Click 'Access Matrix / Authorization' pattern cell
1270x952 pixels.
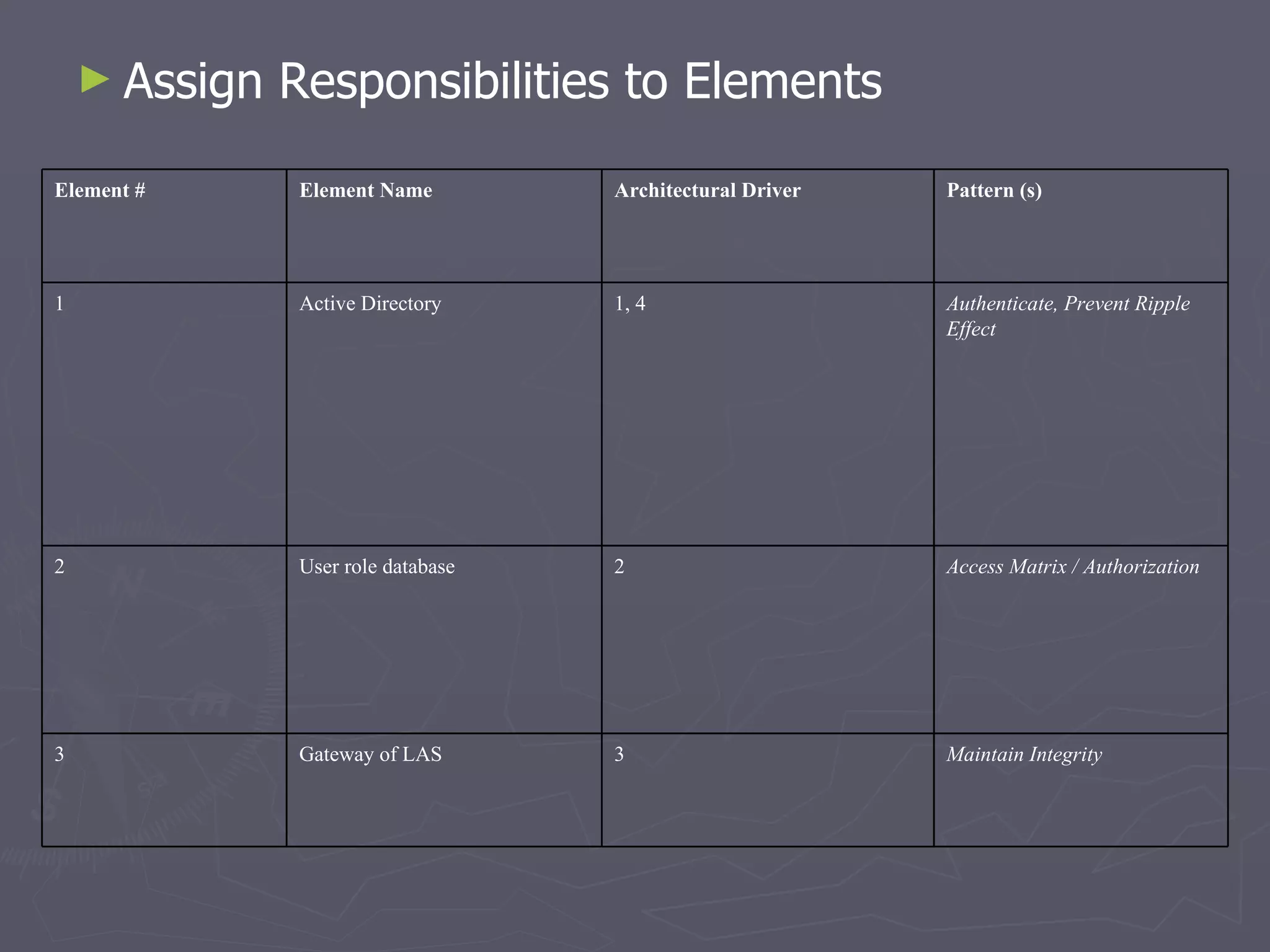click(1081, 640)
